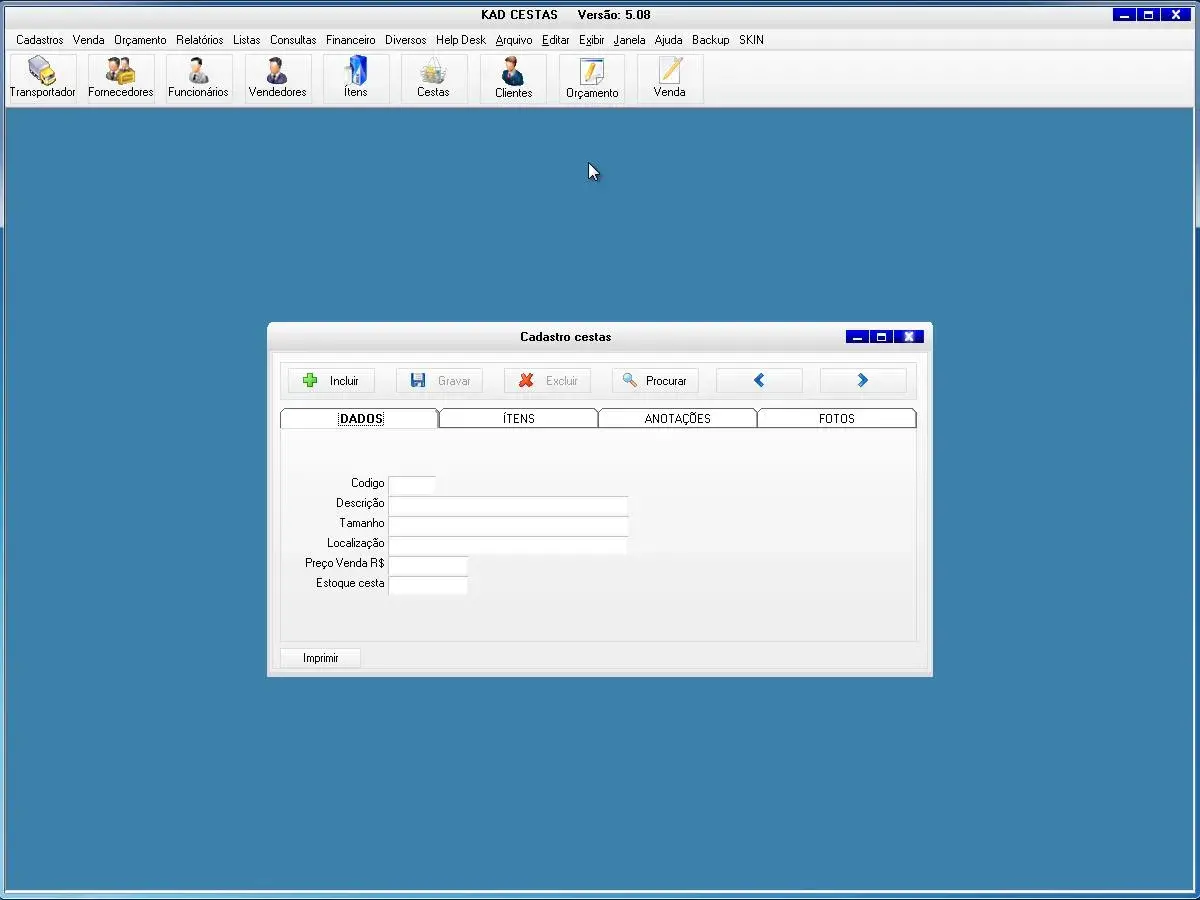This screenshot has height=900, width=1200.
Task: Click the Cestas basket icon
Action: 433,78
